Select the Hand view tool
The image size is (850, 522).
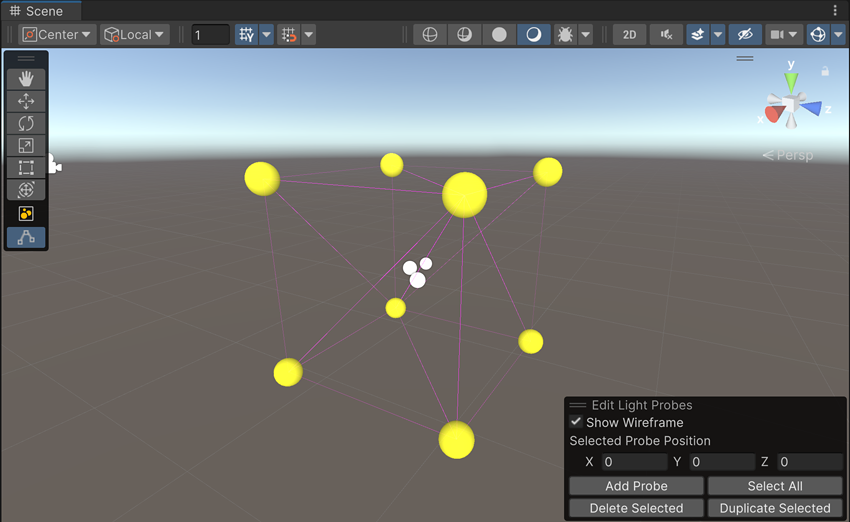click(x=26, y=78)
